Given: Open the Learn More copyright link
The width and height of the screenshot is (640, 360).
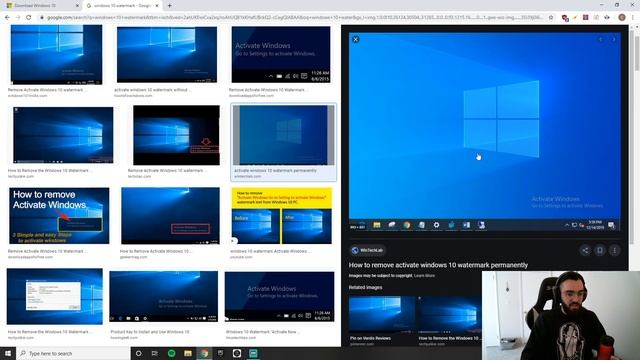Looking at the screenshot, I should (x=424, y=276).
